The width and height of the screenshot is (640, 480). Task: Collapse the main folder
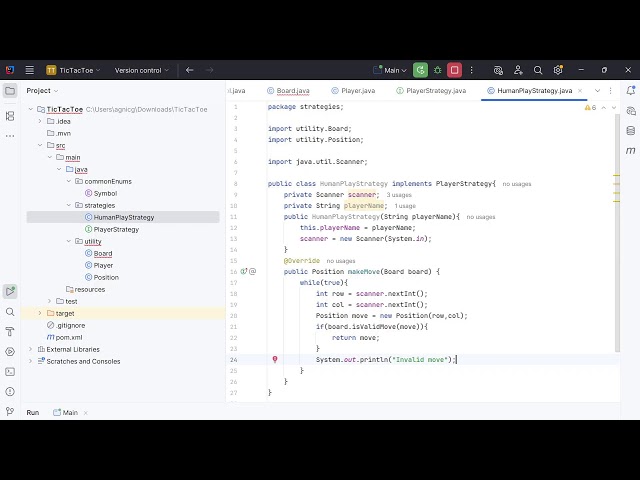(x=50, y=157)
